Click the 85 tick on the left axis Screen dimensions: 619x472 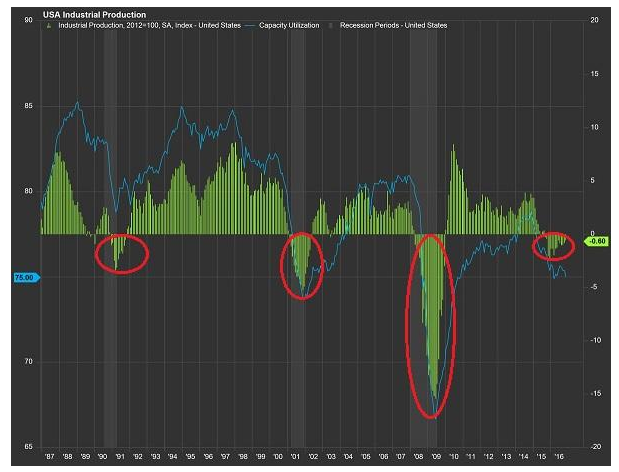tap(30, 106)
